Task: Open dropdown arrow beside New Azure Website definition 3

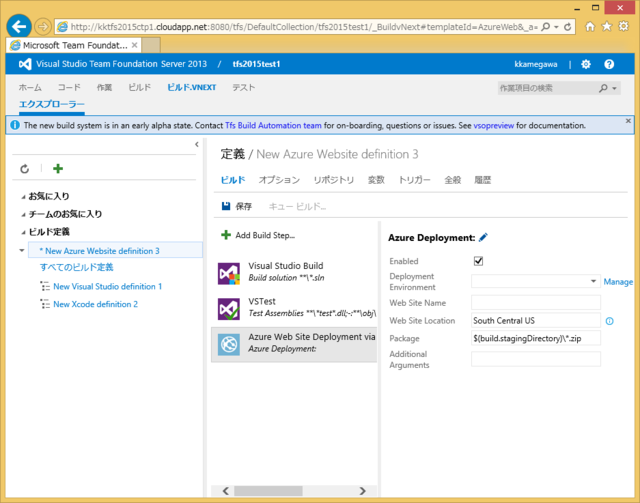Action: click(x=22, y=250)
